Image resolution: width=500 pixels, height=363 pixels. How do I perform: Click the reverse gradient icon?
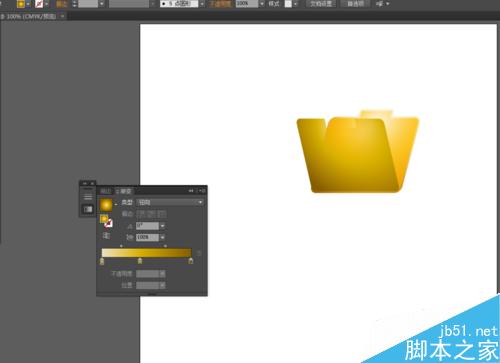(x=106, y=236)
